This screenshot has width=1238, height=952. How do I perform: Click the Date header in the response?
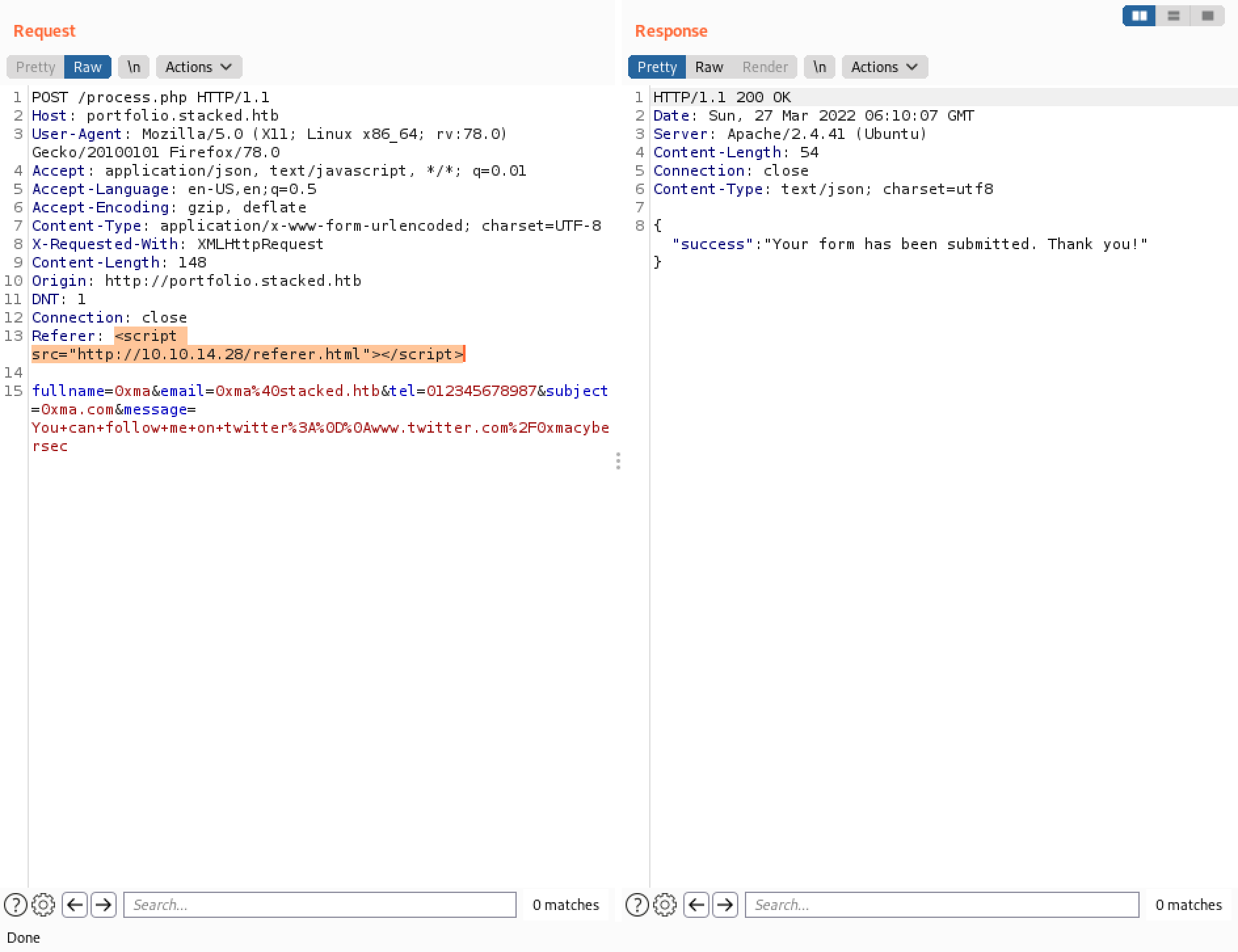point(814,115)
